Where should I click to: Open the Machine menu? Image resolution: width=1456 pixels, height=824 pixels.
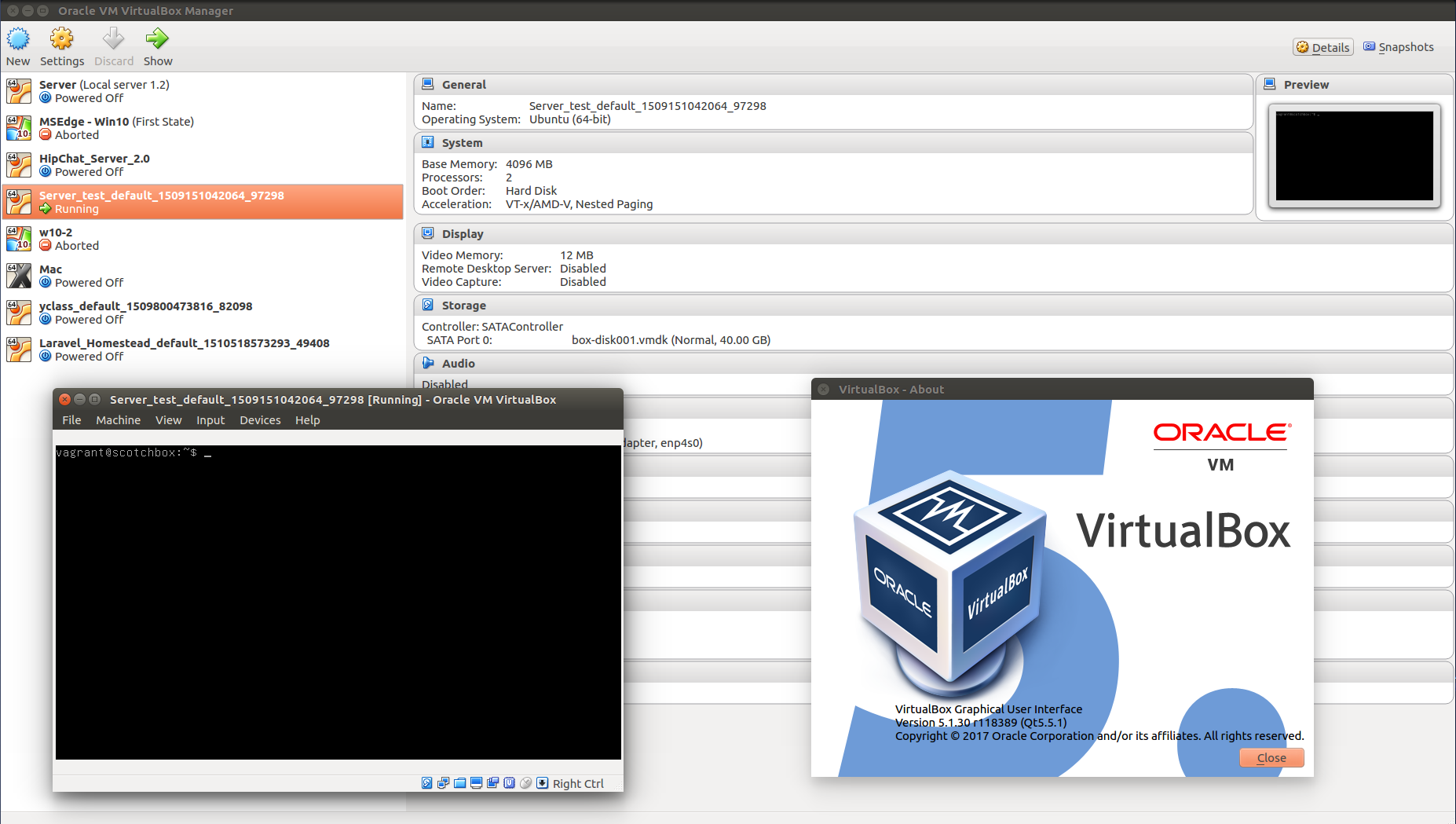pos(118,419)
